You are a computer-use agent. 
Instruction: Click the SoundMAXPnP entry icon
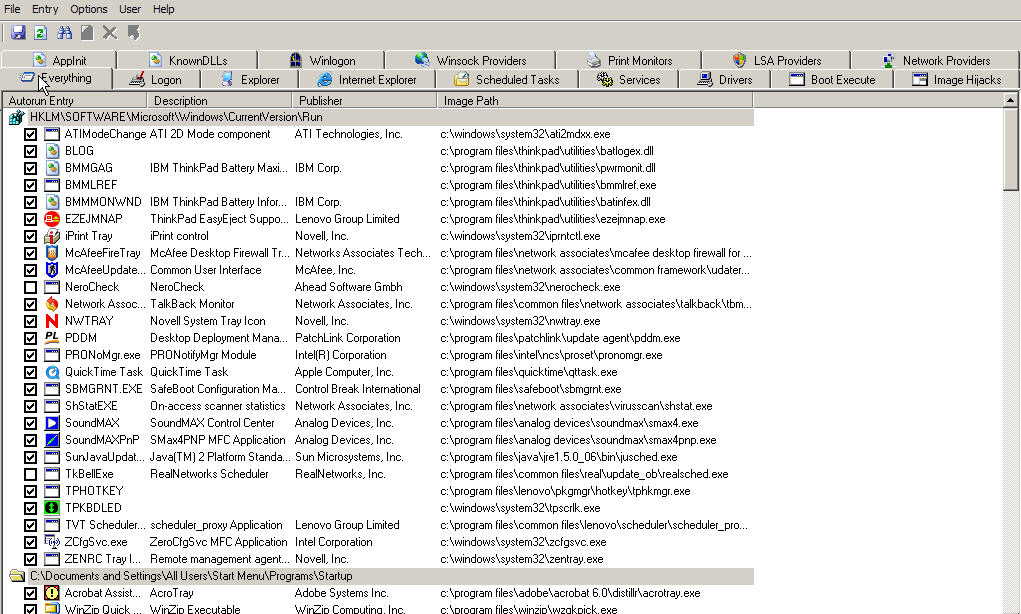pyautogui.click(x=52, y=440)
